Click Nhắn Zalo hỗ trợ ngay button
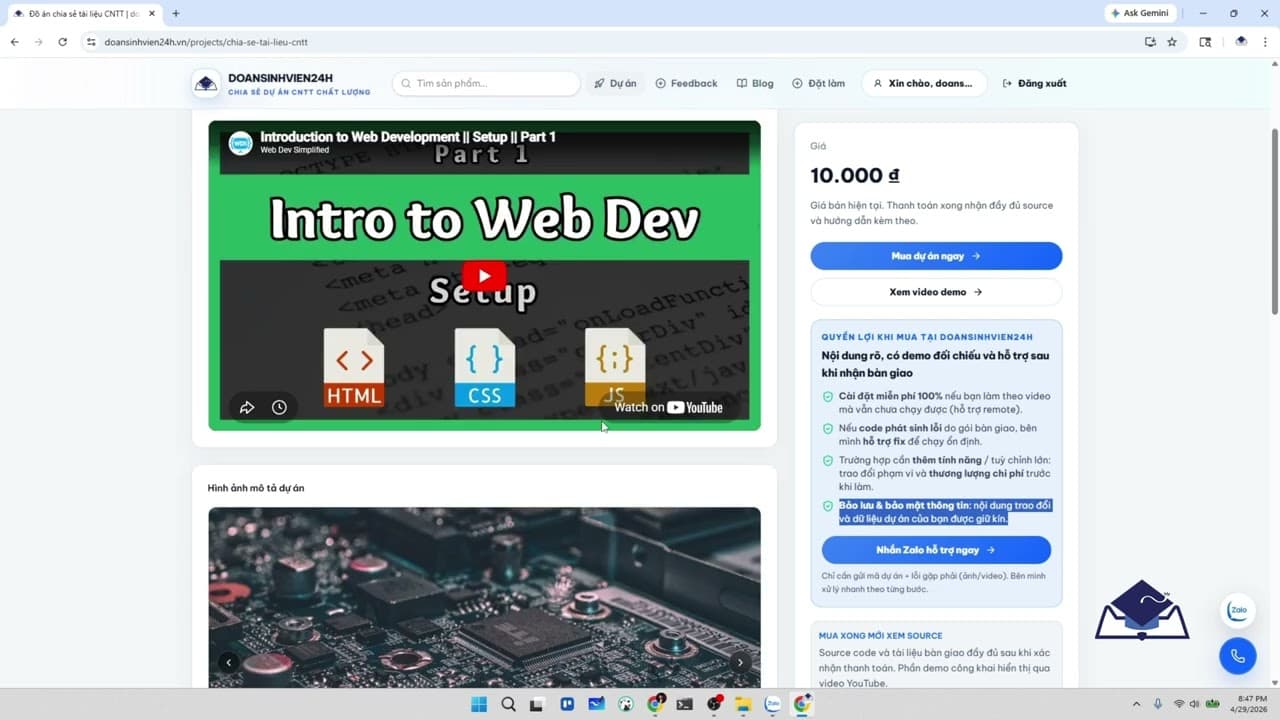This screenshot has height=720, width=1280. pos(936,550)
